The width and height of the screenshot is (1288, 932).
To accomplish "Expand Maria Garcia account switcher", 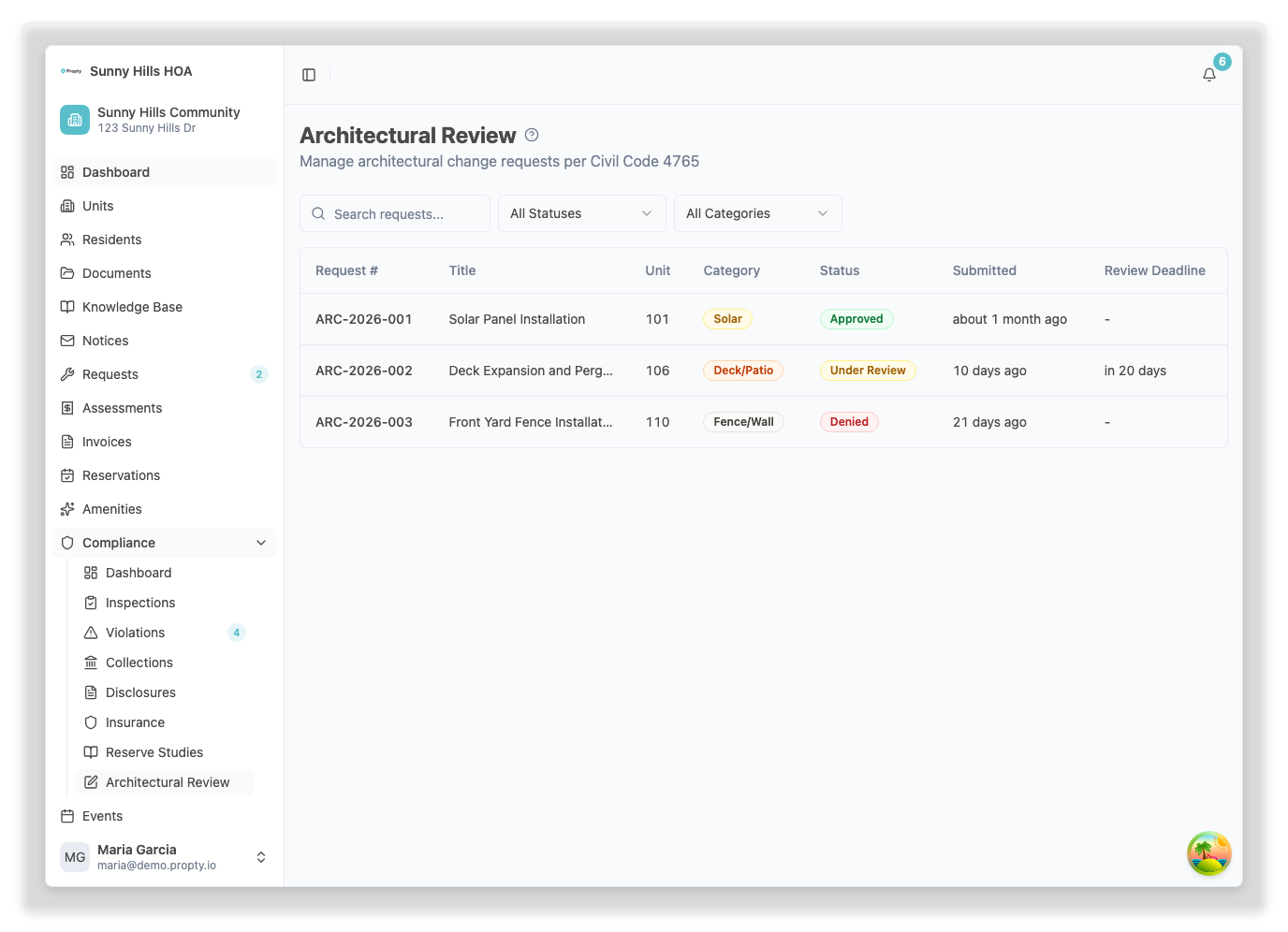I will (261, 857).
